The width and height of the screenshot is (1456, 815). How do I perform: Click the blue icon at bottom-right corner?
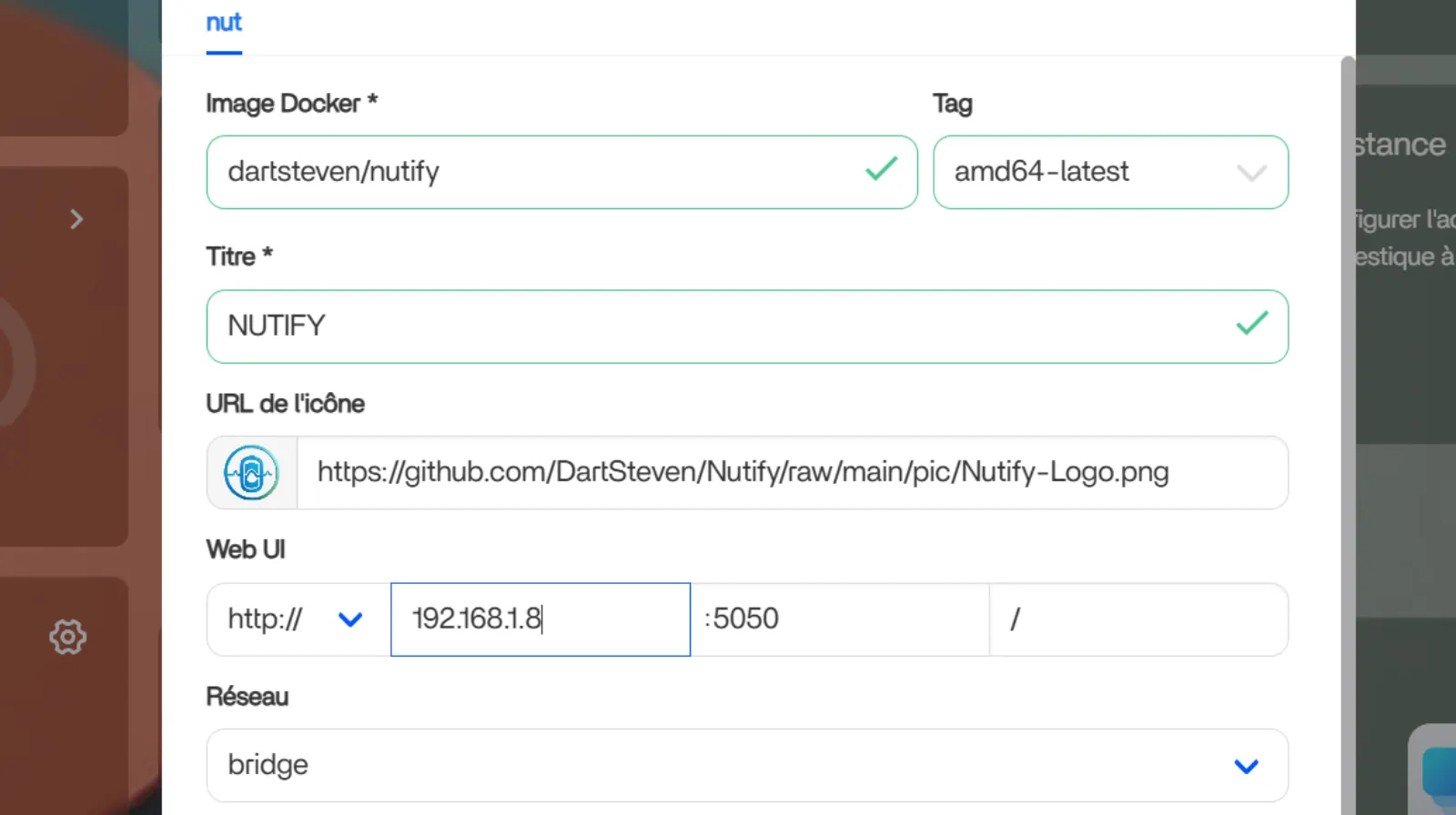(1440, 771)
